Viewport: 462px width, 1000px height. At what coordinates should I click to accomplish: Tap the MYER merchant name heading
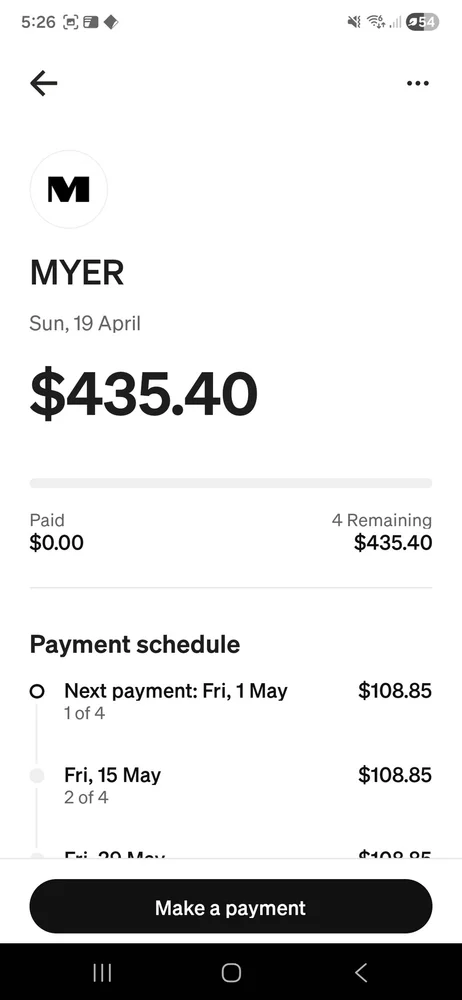coord(77,273)
